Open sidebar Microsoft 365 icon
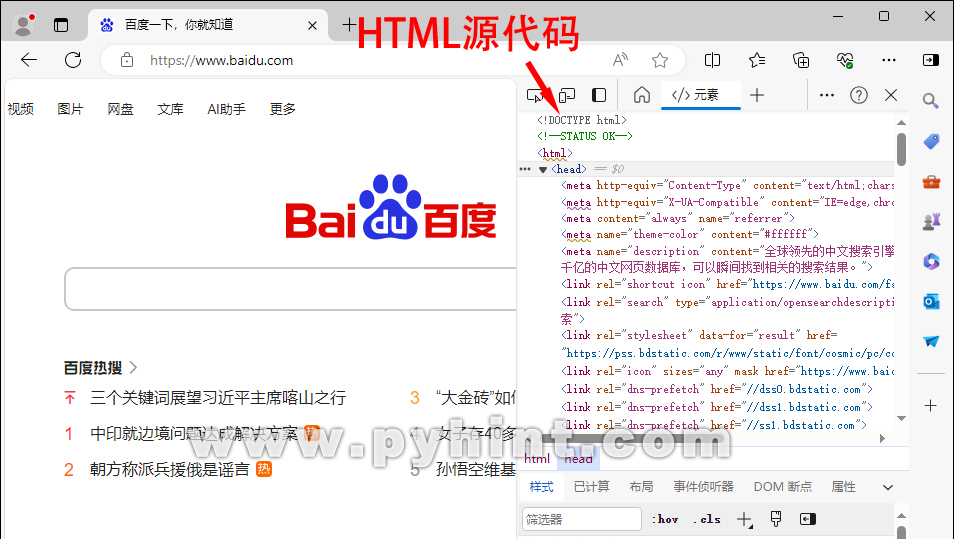This screenshot has width=954, height=539. [x=931, y=262]
